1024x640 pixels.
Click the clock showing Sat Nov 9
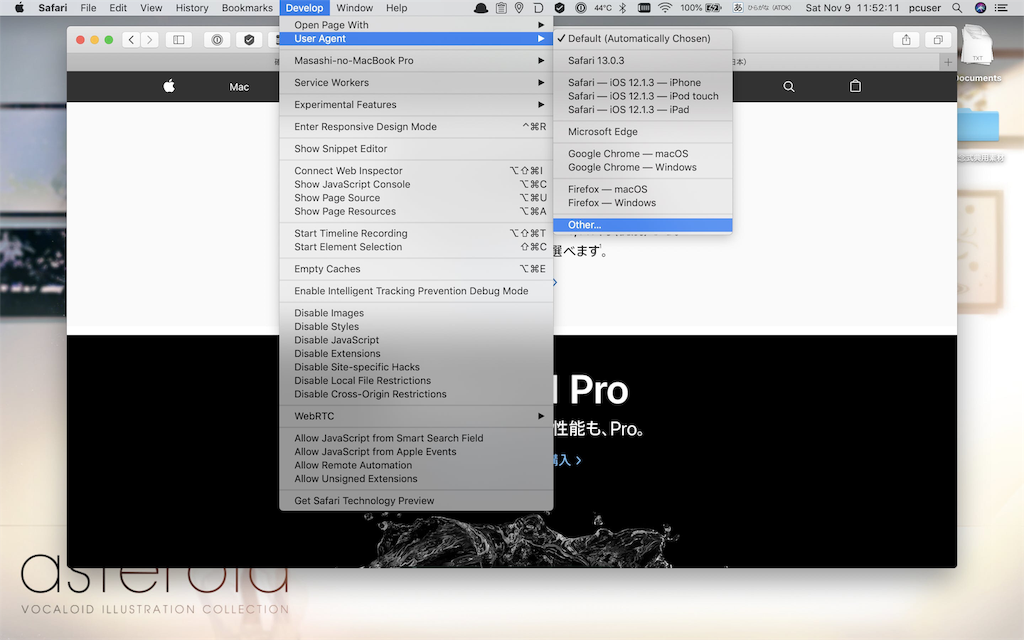pyautogui.click(x=852, y=8)
